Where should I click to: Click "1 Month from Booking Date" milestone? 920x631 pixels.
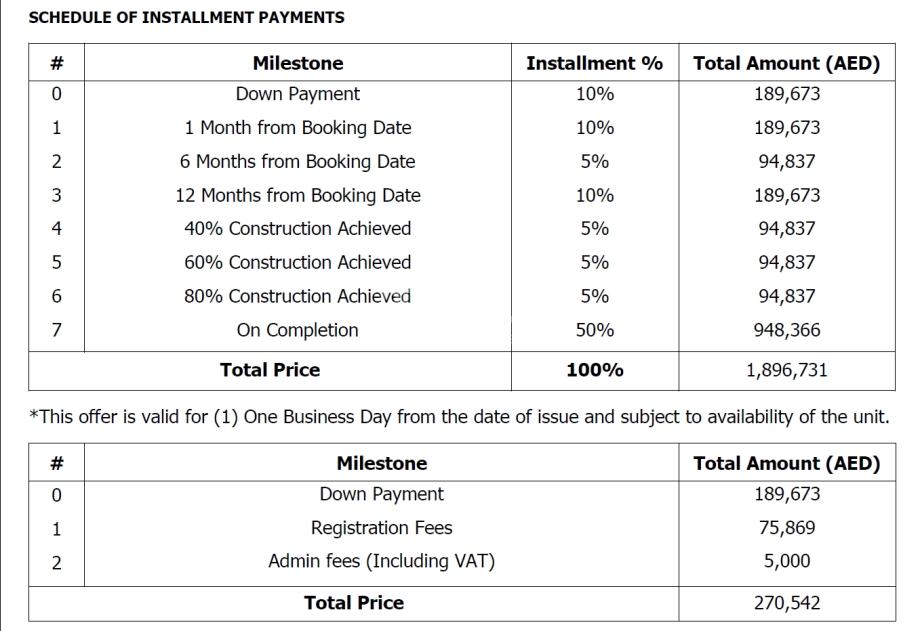[297, 128]
